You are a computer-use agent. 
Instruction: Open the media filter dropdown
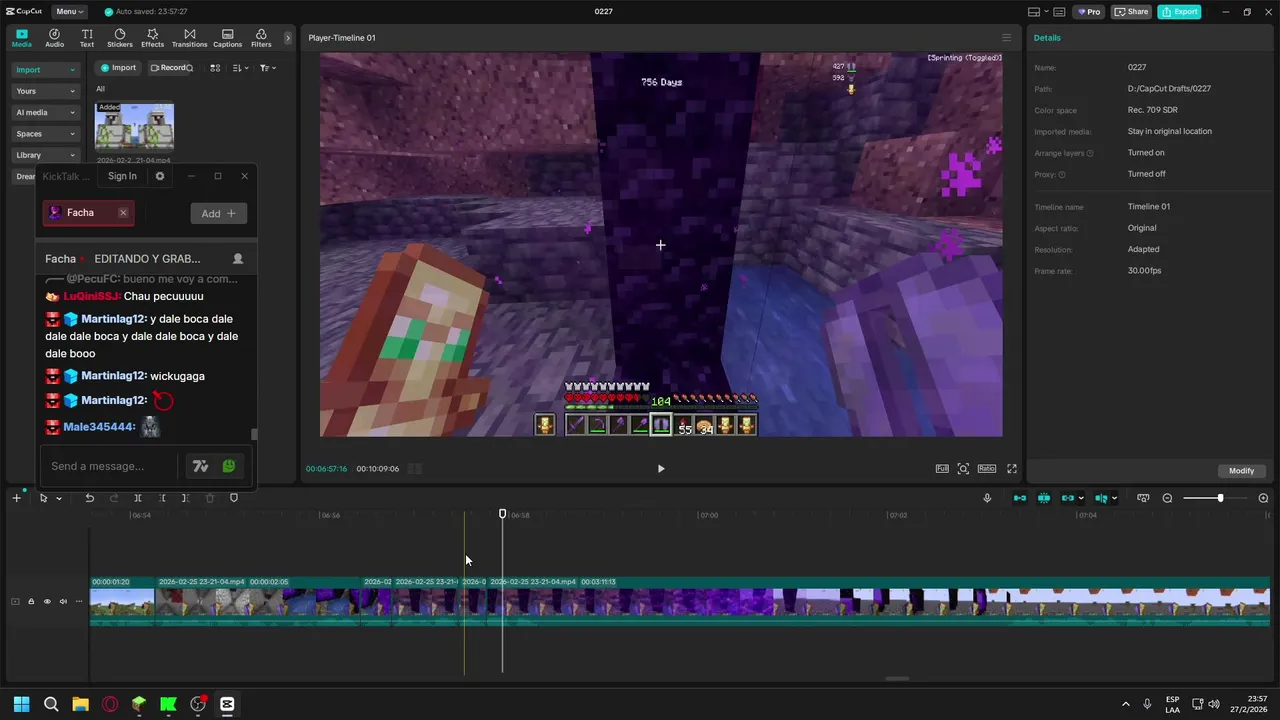point(267,68)
